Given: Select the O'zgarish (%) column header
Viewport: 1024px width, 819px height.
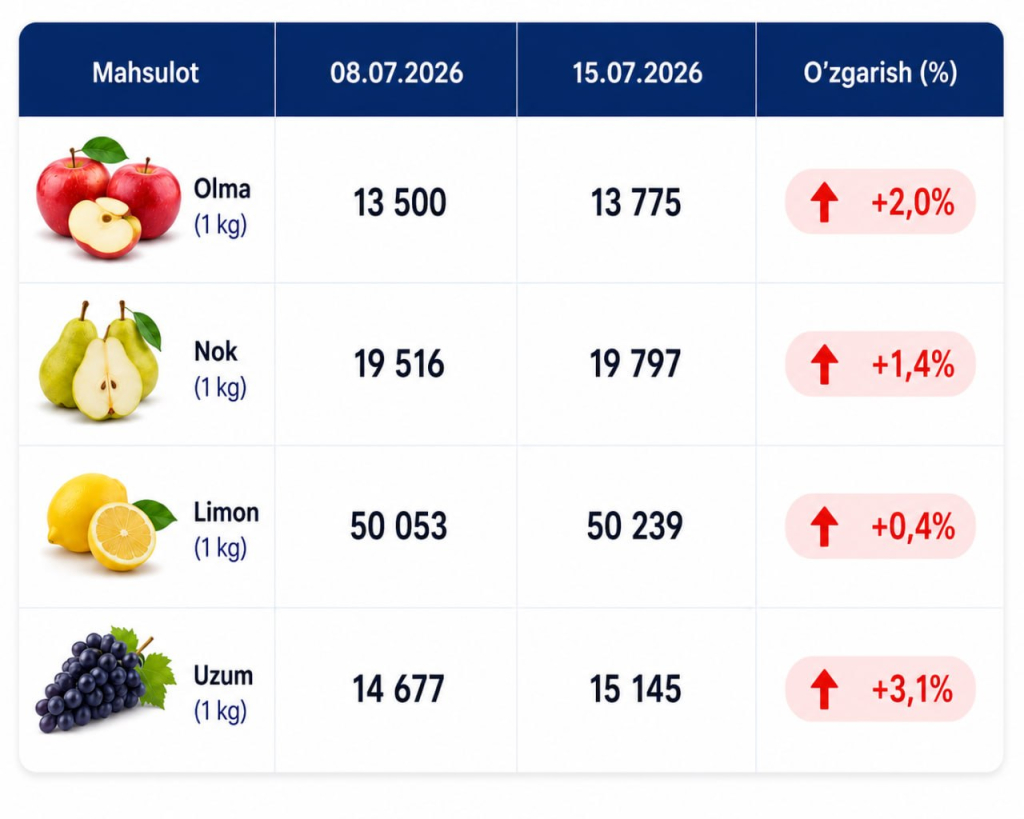Looking at the screenshot, I should 880,70.
